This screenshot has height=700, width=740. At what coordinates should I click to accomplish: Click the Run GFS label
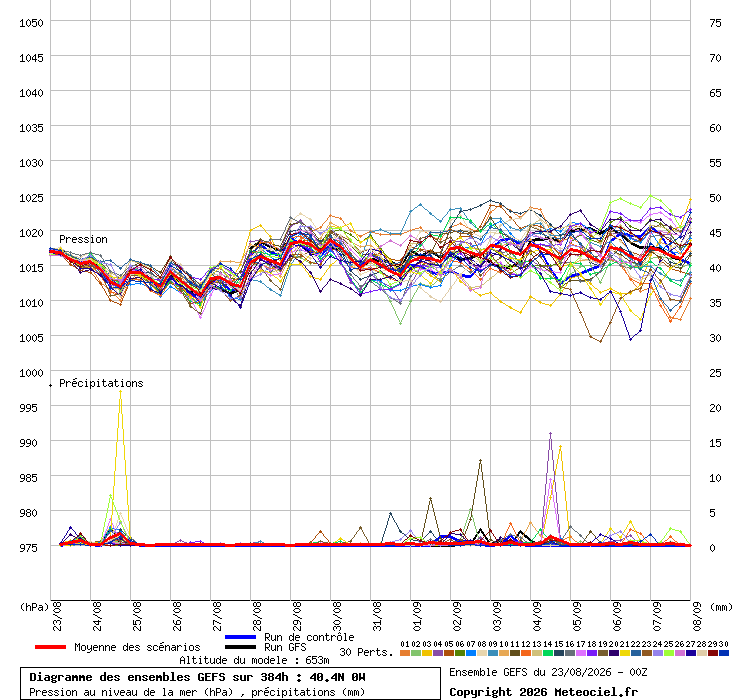[x=285, y=647]
